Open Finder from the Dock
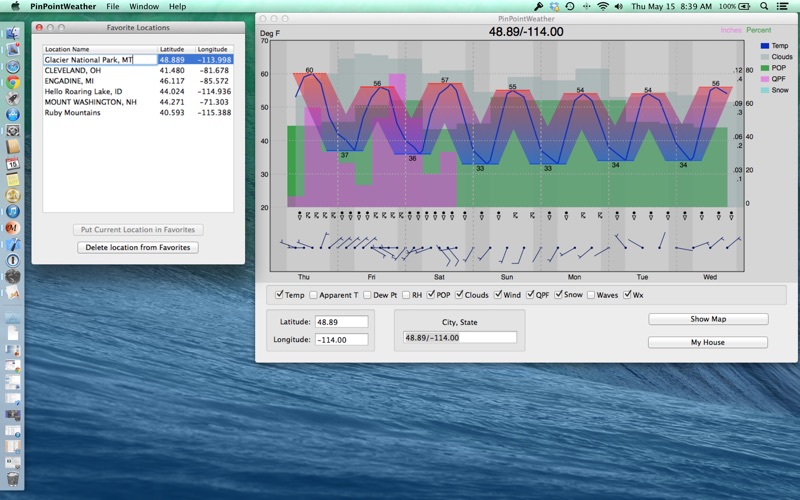The height and width of the screenshot is (500, 800). point(13,34)
